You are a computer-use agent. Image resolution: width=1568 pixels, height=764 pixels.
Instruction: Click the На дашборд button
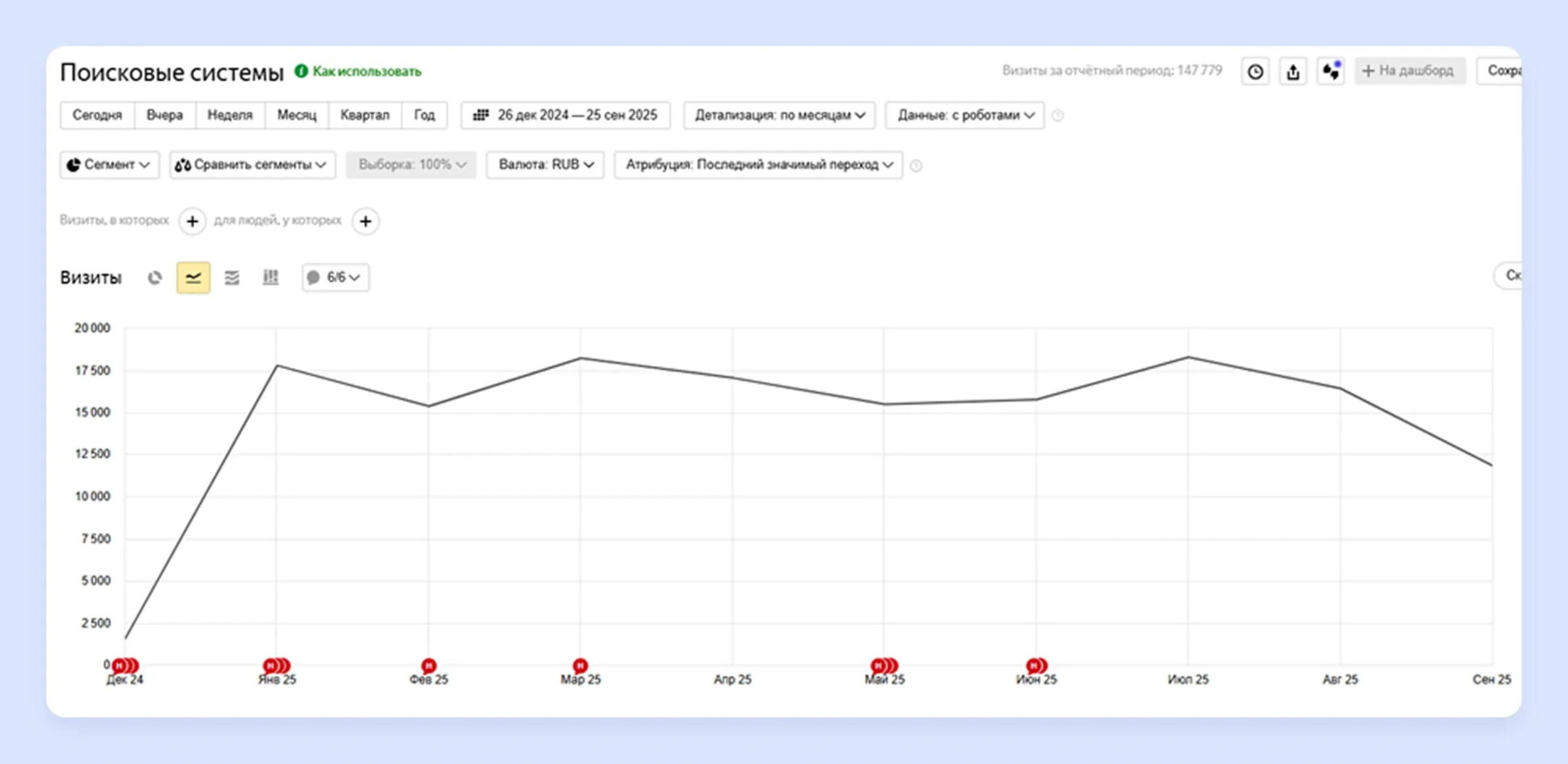(x=1409, y=71)
